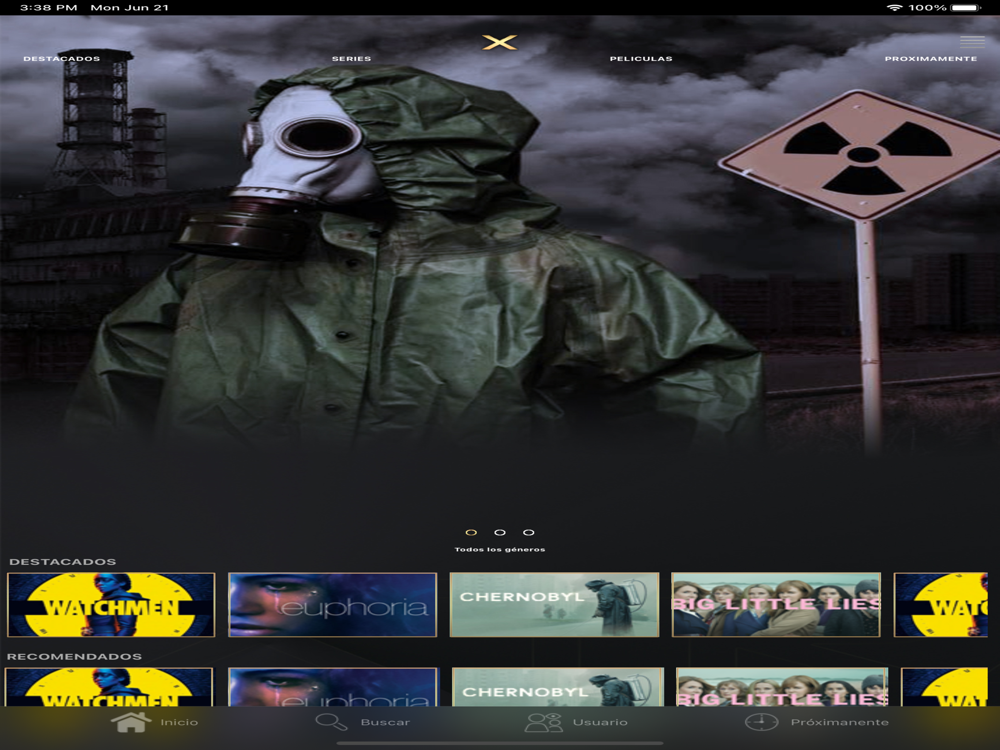Select PELICULAS in the top navigation
This screenshot has height=750, width=1000.
[641, 59]
